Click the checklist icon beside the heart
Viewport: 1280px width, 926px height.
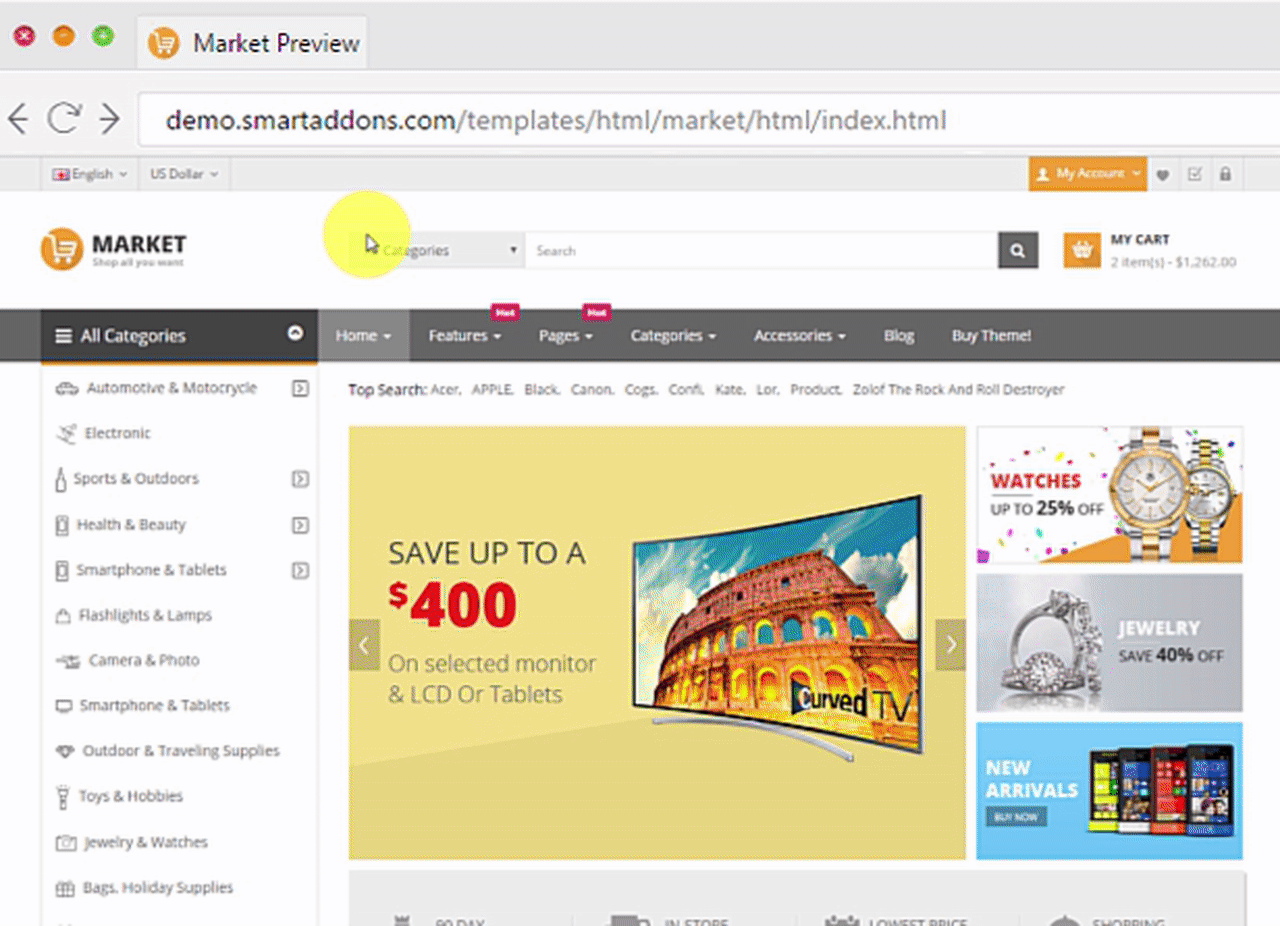pos(1194,174)
